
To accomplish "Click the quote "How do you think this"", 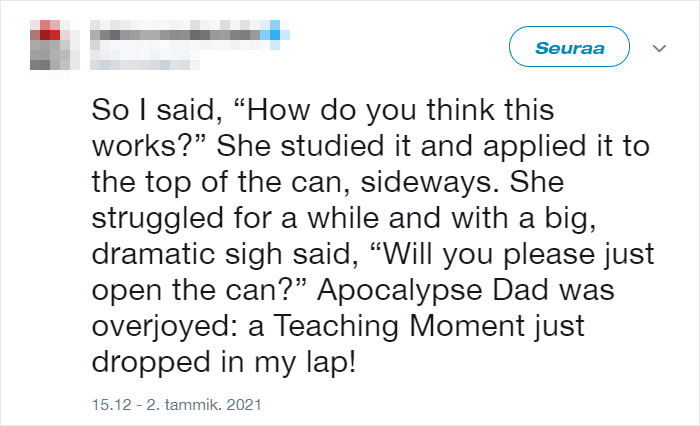I will (394, 110).
